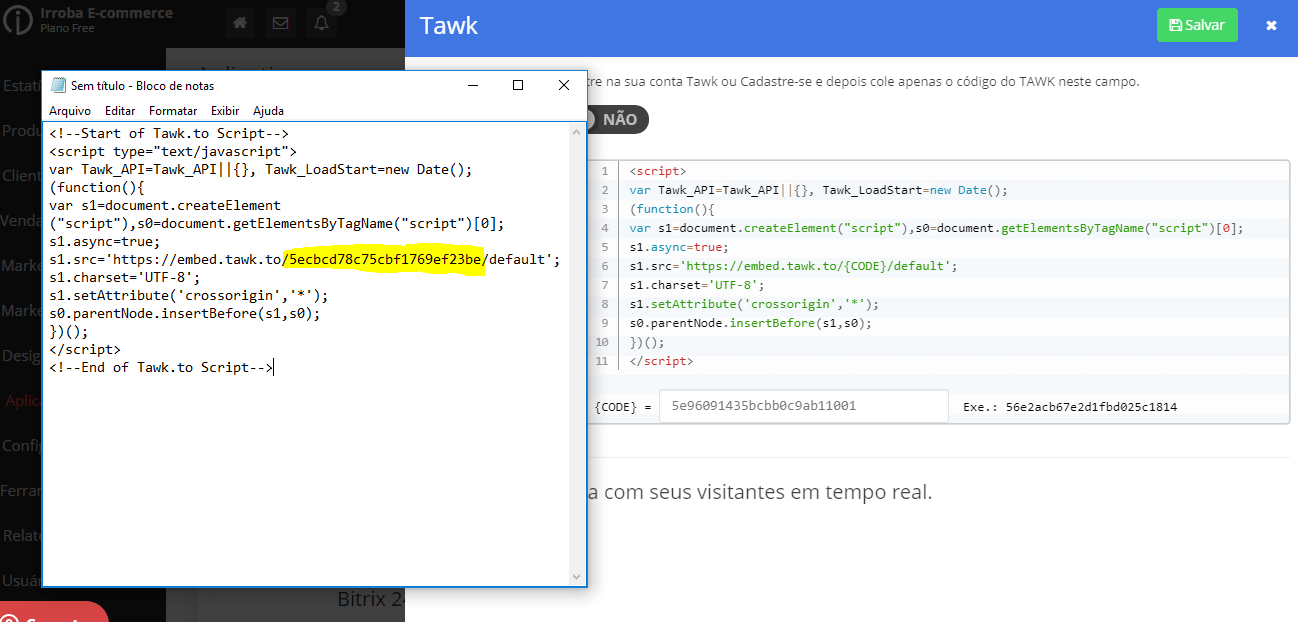Maximize the Notepad window
This screenshot has width=1298, height=622.
[x=518, y=86]
